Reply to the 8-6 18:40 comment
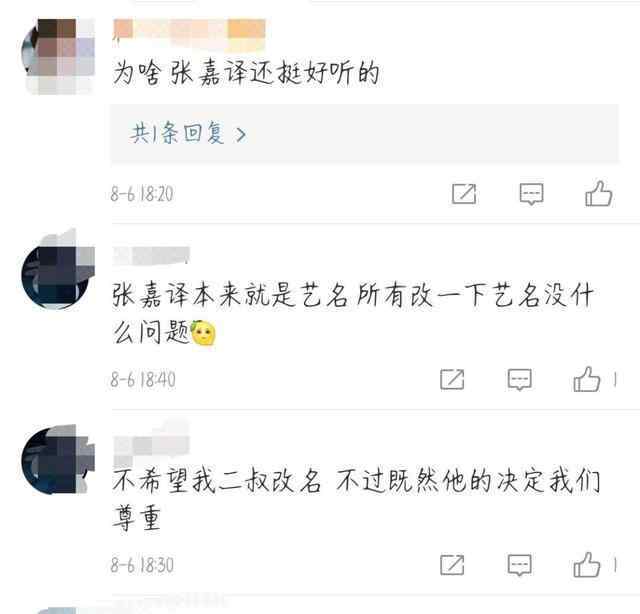640x614 pixels. pos(519,380)
